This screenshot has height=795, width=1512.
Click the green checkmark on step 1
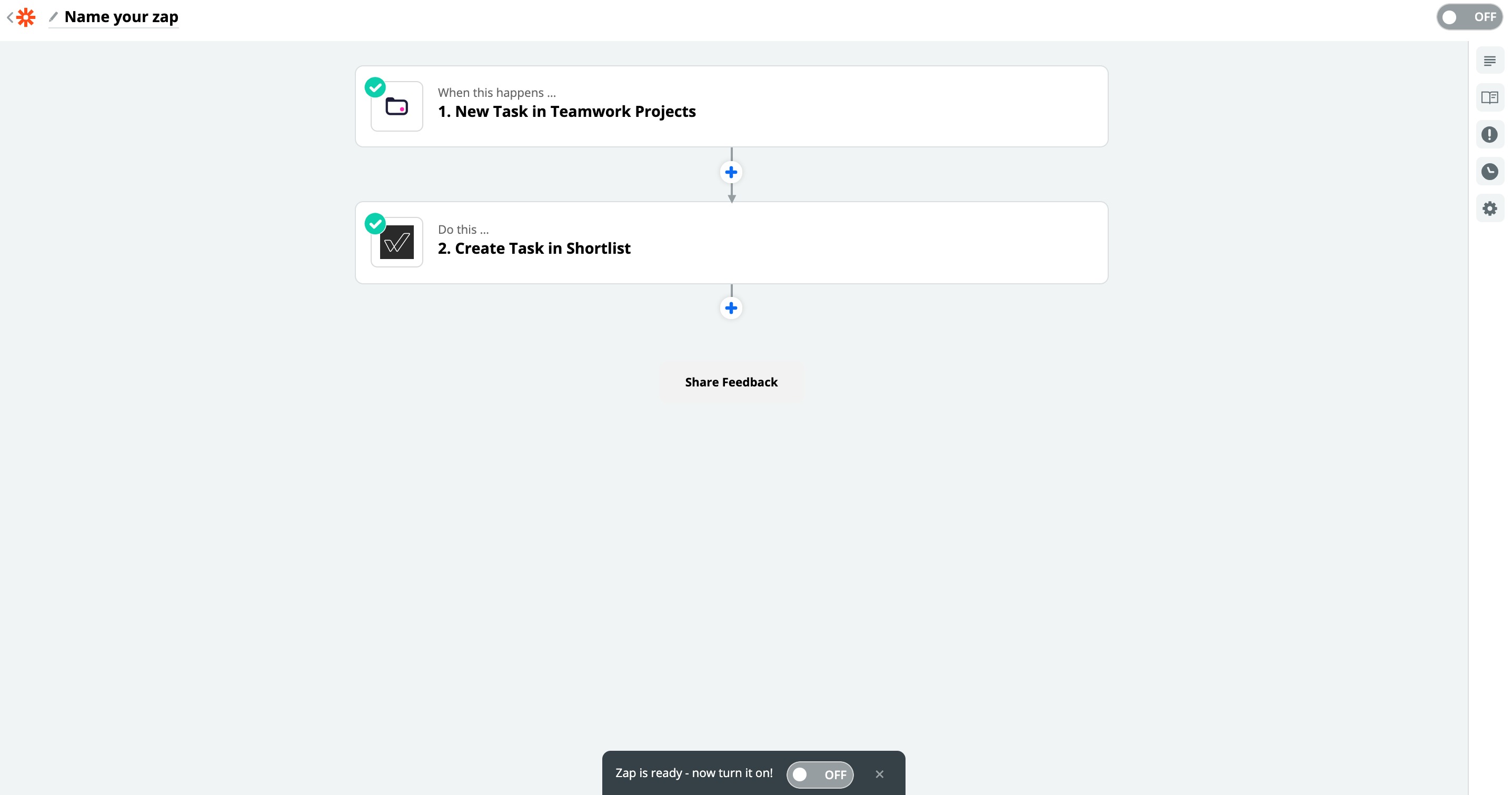pos(375,87)
